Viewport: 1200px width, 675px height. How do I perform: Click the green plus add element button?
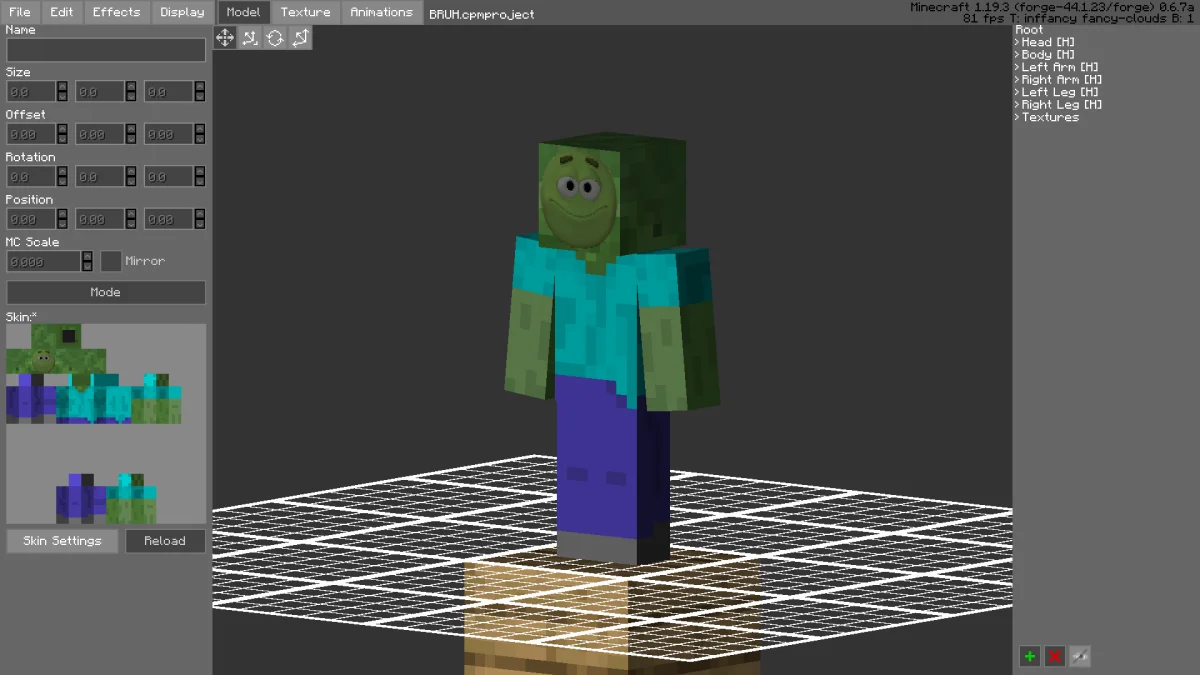tap(1029, 656)
